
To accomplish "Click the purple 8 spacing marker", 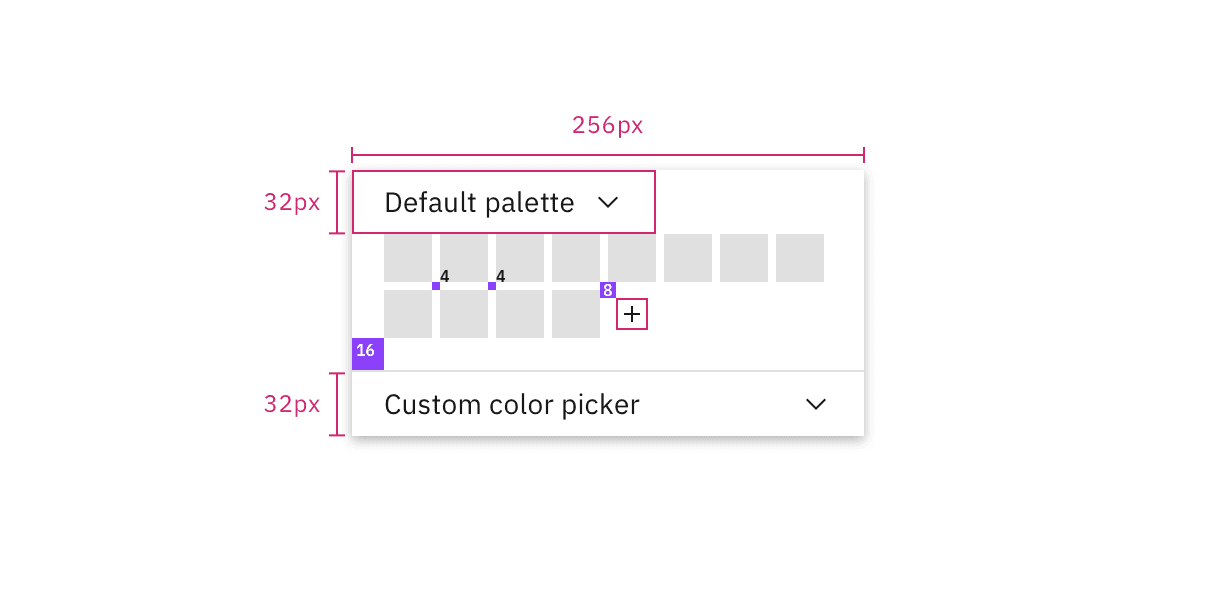I will coord(608,290).
